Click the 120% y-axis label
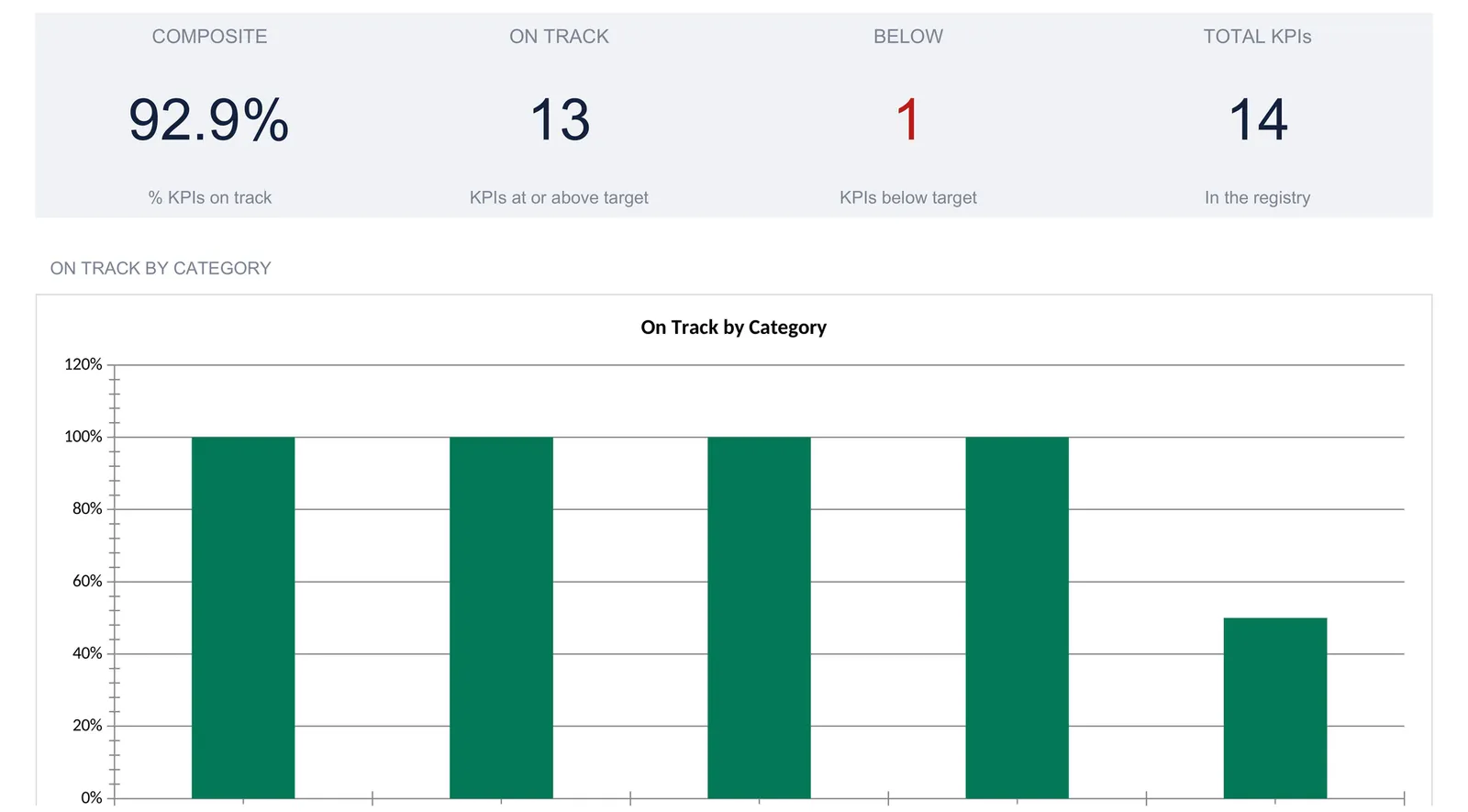Screen dimensions: 1468x812 point(83,364)
